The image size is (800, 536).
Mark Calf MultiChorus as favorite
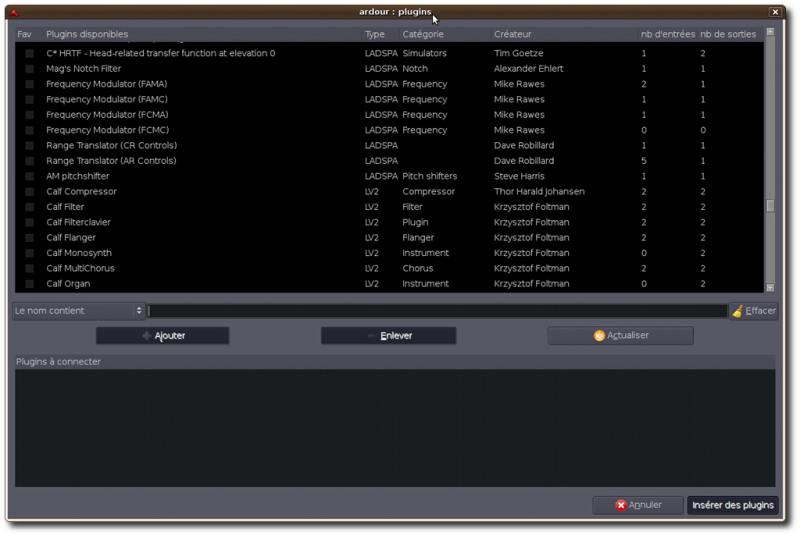pyautogui.click(x=30, y=268)
